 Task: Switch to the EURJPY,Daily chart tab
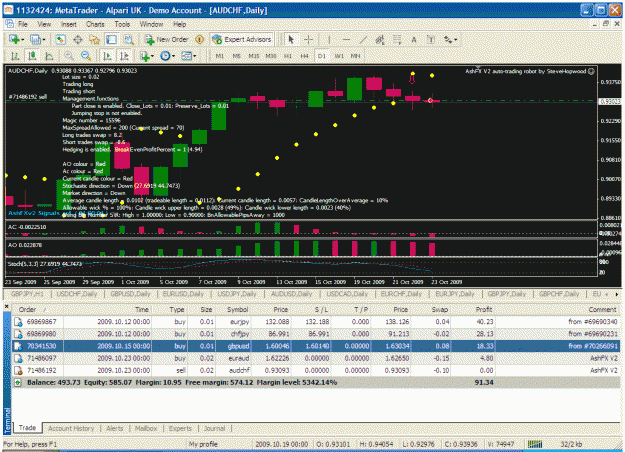[454, 294]
